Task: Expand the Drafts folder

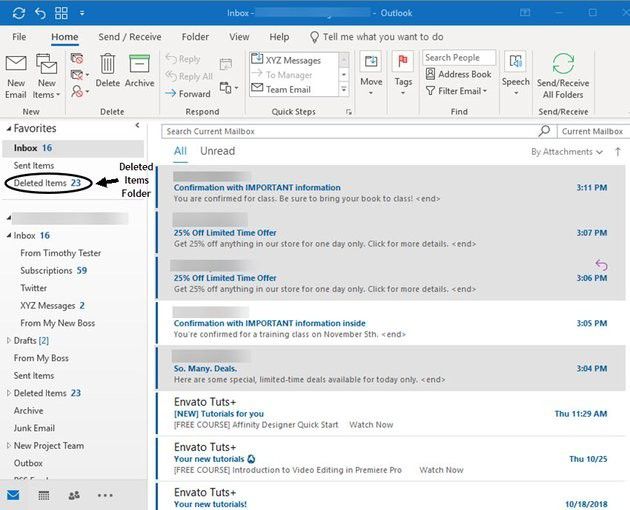Action: pyautogui.click(x=8, y=341)
